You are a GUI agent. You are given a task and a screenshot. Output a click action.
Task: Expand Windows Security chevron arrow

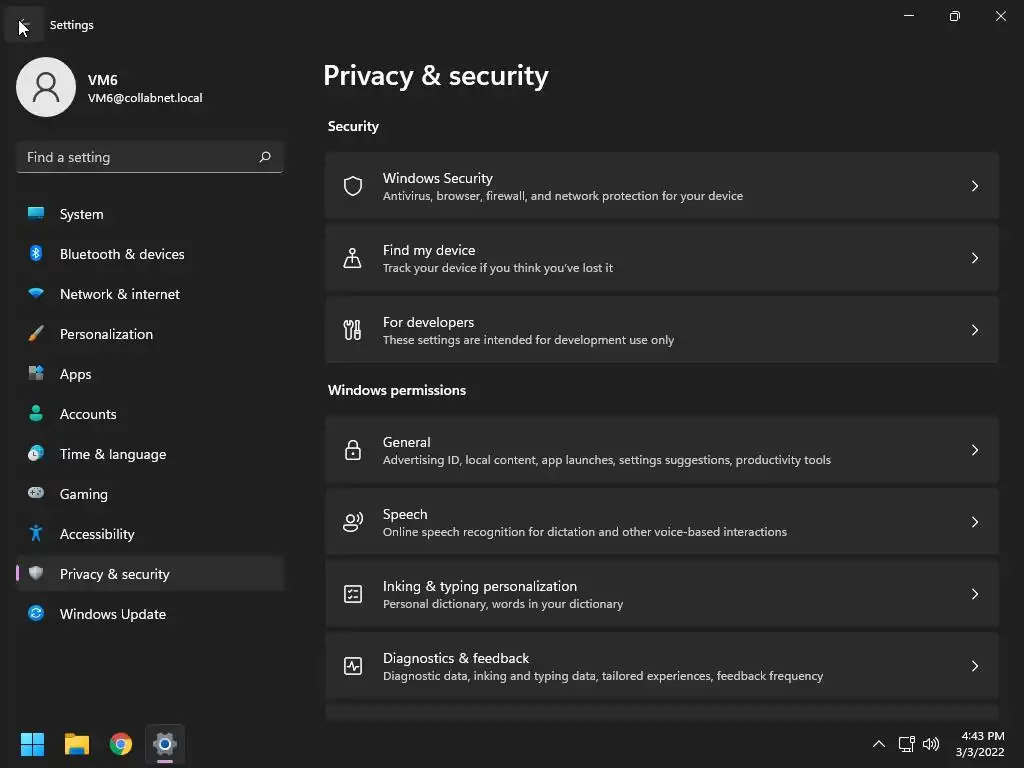pos(975,186)
